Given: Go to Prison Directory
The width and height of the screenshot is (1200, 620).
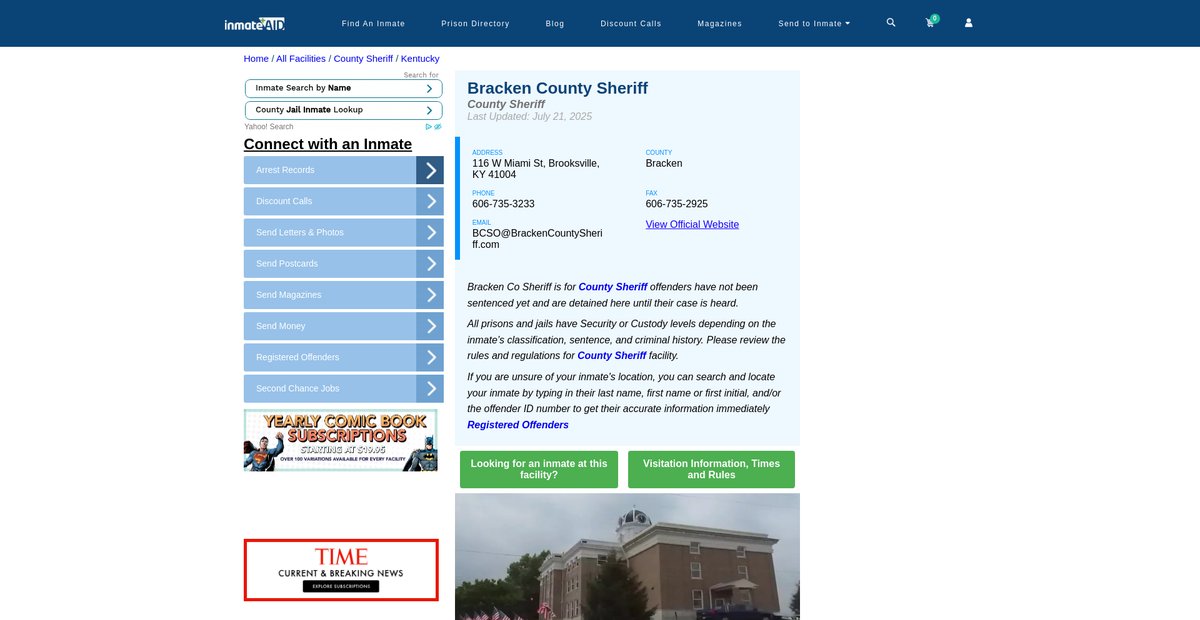Looking at the screenshot, I should click(475, 23).
